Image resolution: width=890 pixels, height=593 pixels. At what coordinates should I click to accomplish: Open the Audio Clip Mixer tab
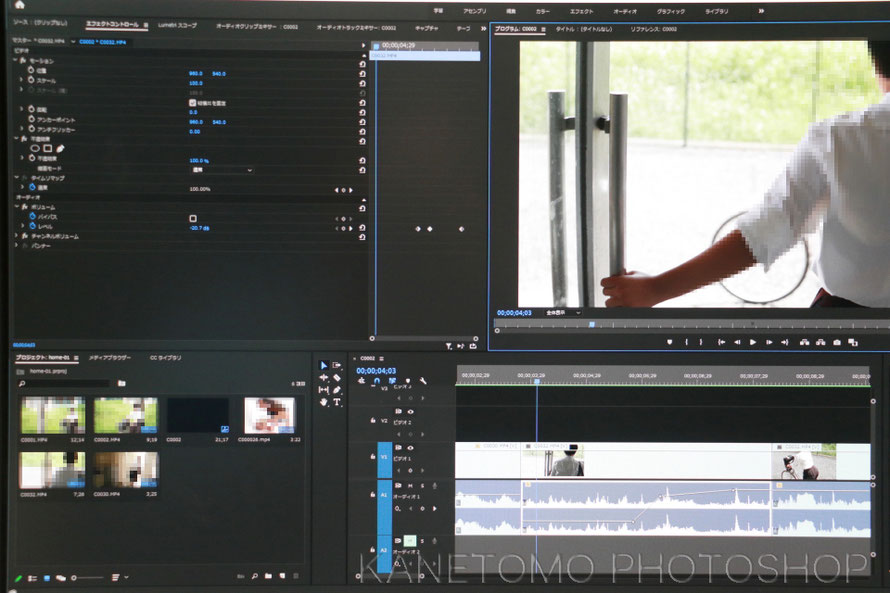pyautogui.click(x=257, y=26)
